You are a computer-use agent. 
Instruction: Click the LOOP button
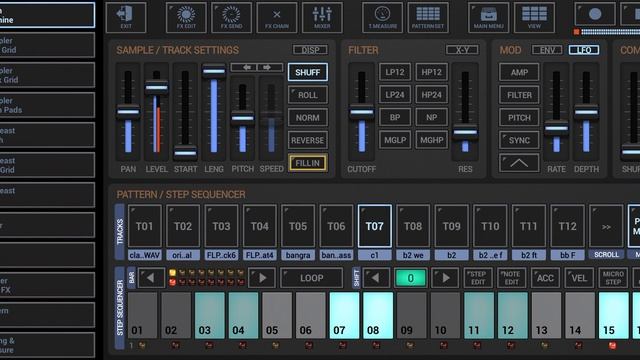(x=311, y=278)
